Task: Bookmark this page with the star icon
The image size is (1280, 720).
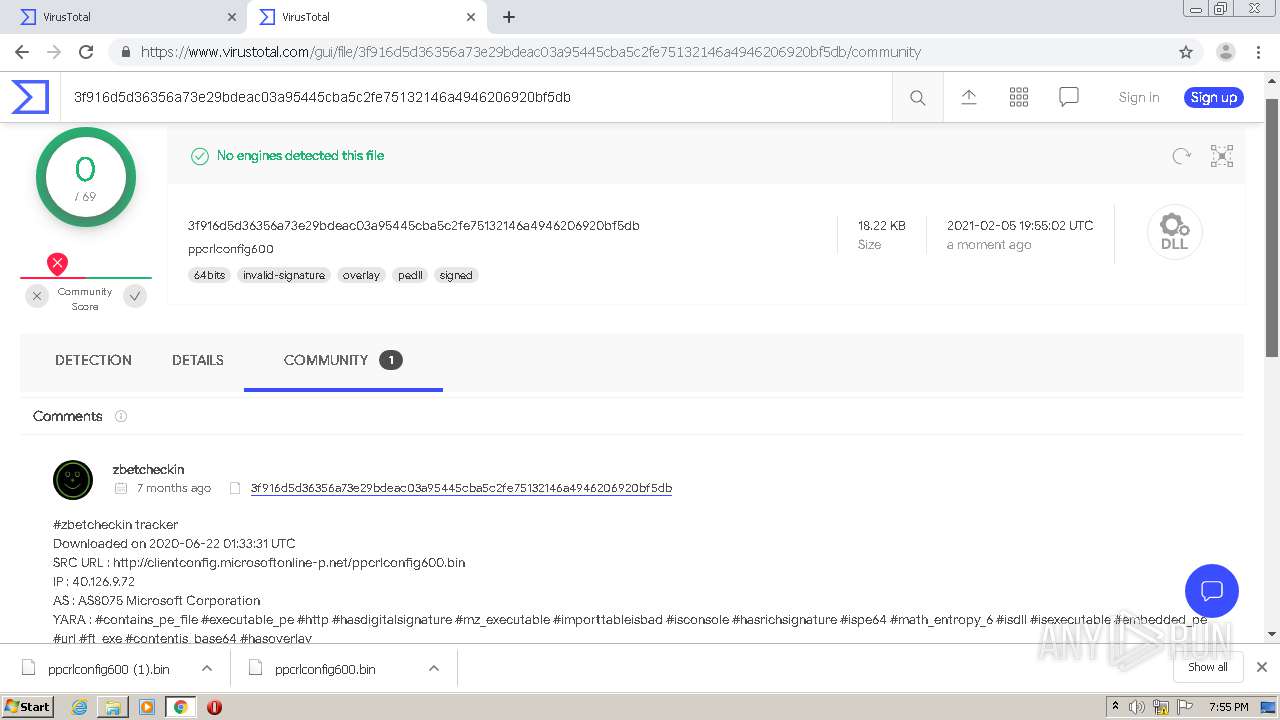Action: click(x=1186, y=52)
